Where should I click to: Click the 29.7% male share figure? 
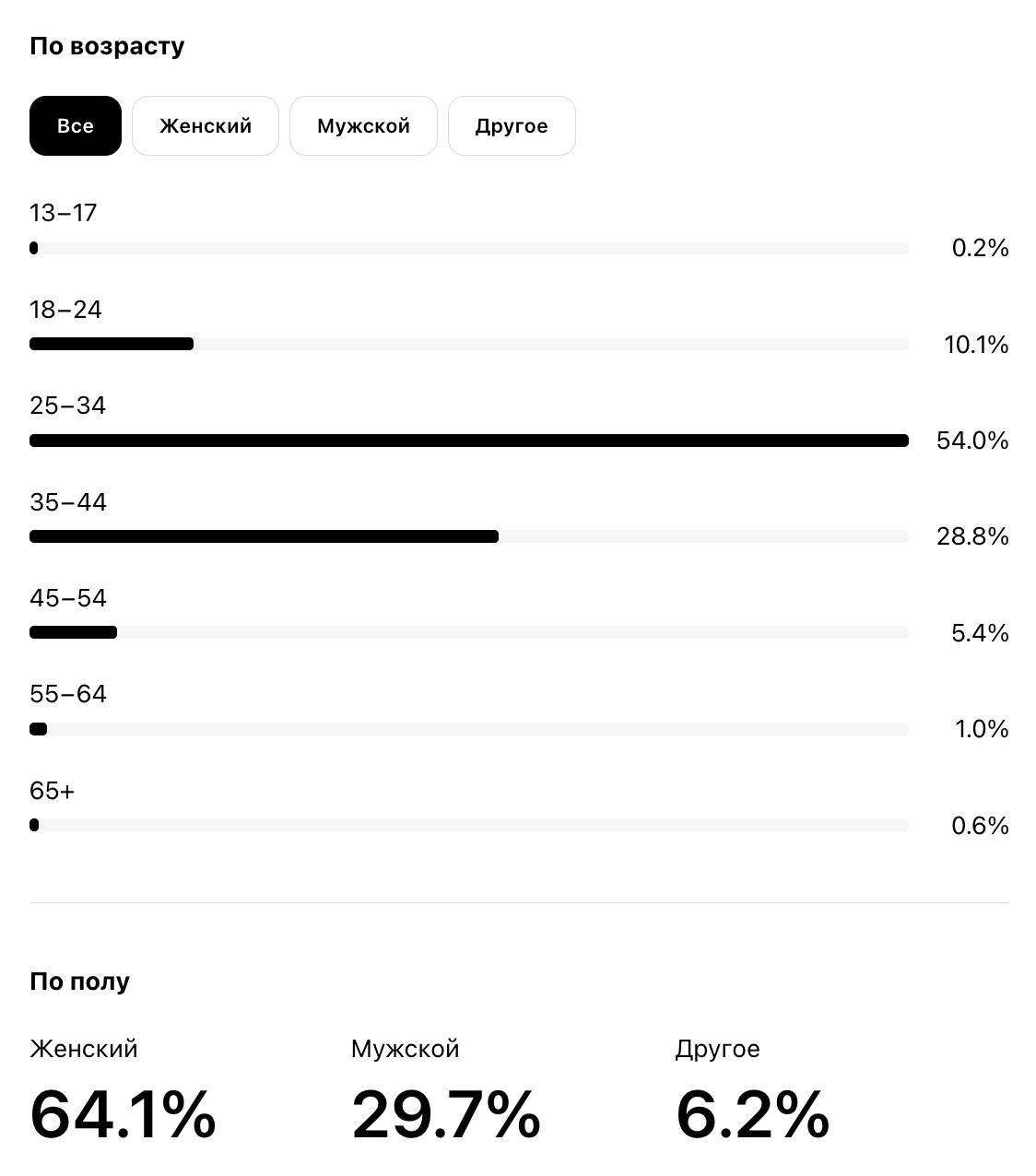pos(445,1114)
